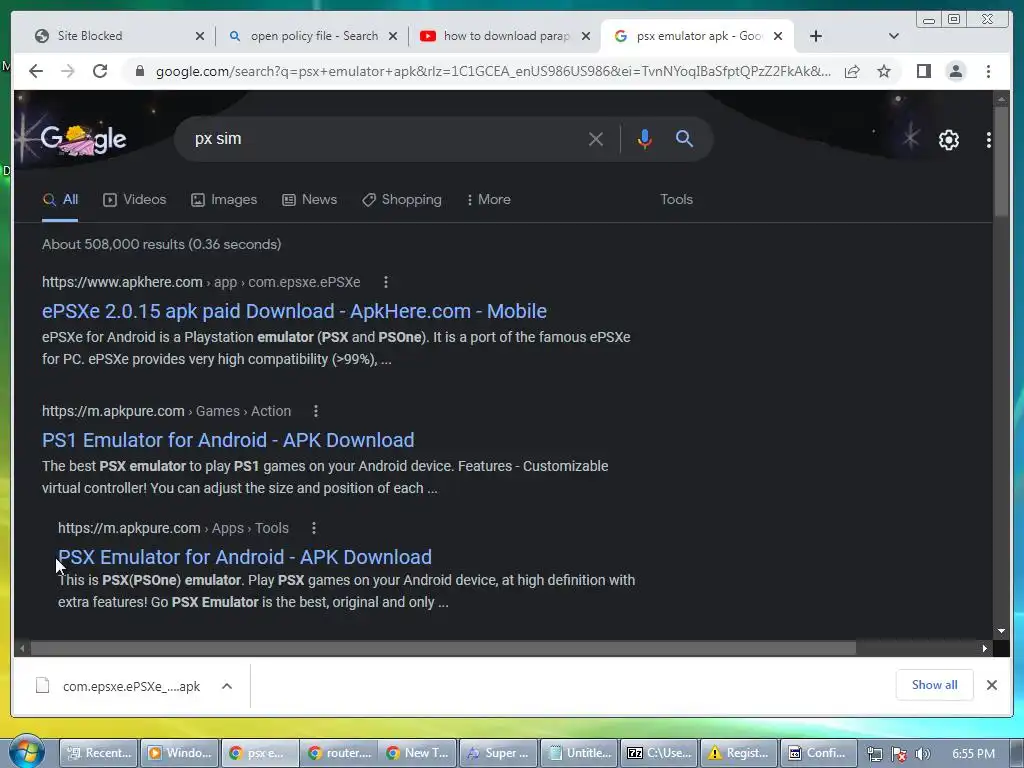Viewport: 1024px width, 768px height.
Task: Open the Recent taskbar item
Action: coord(99,753)
